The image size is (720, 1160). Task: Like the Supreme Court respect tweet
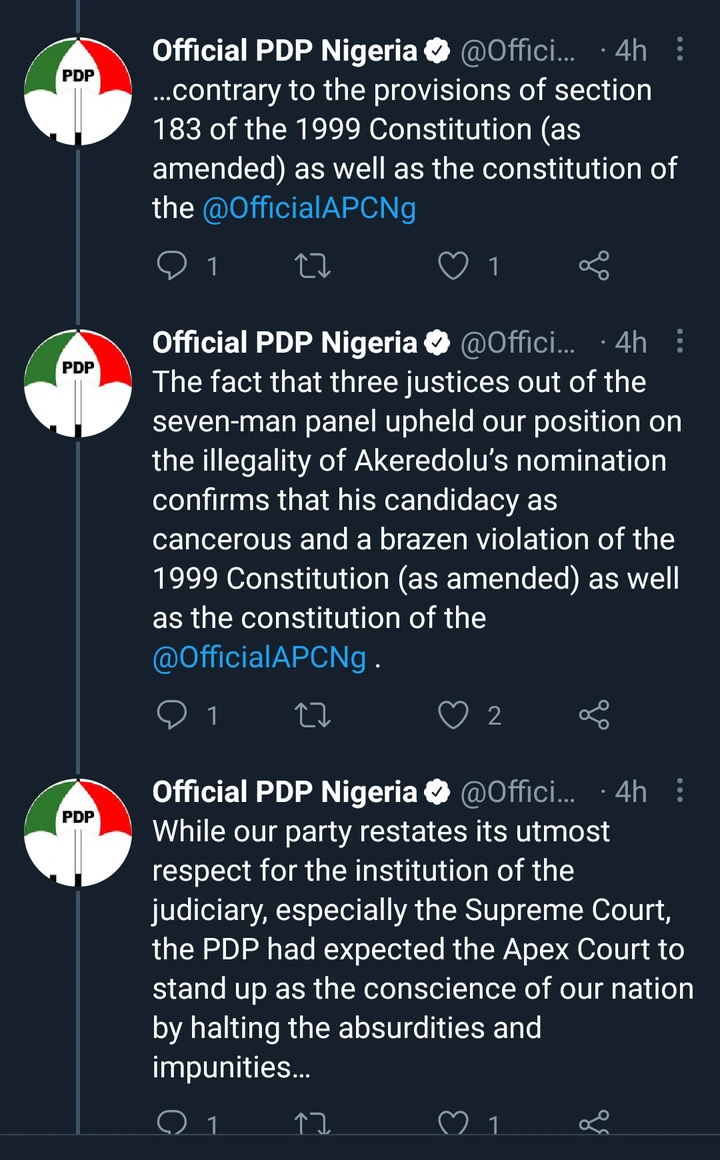[x=455, y=1126]
